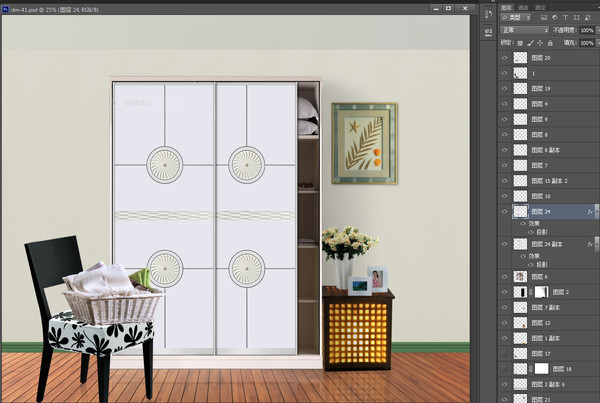The image size is (600, 403).
Task: Click the fill value field 100%
Action: tap(587, 43)
